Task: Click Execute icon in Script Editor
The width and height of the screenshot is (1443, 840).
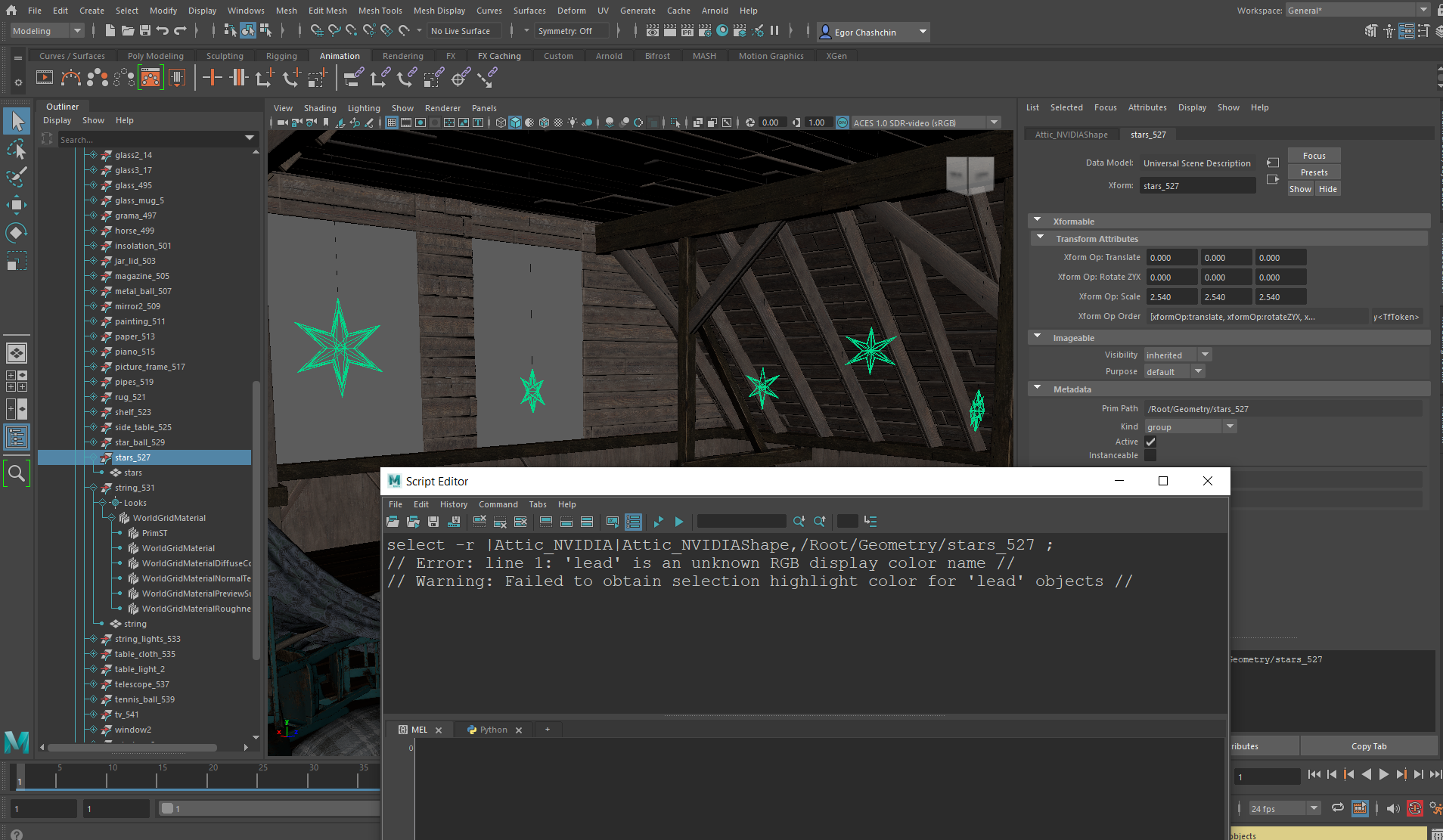Action: click(679, 522)
